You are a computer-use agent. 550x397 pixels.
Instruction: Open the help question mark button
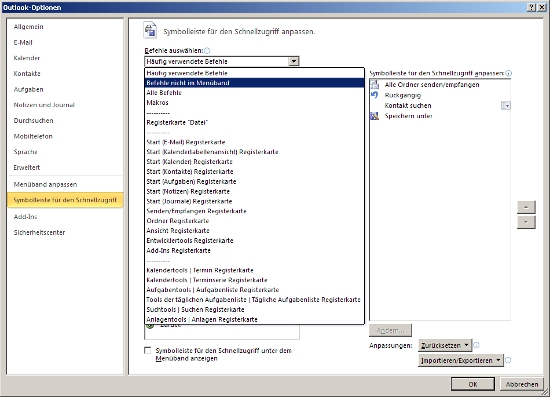tap(532, 7)
